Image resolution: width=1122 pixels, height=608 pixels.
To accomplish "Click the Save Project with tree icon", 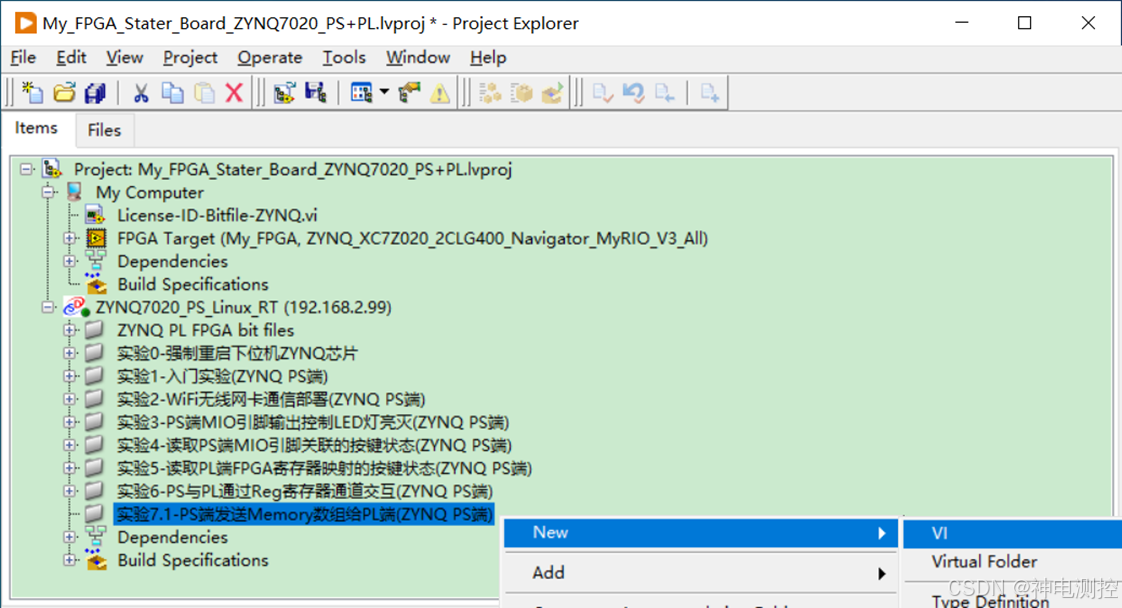I will (x=316, y=92).
